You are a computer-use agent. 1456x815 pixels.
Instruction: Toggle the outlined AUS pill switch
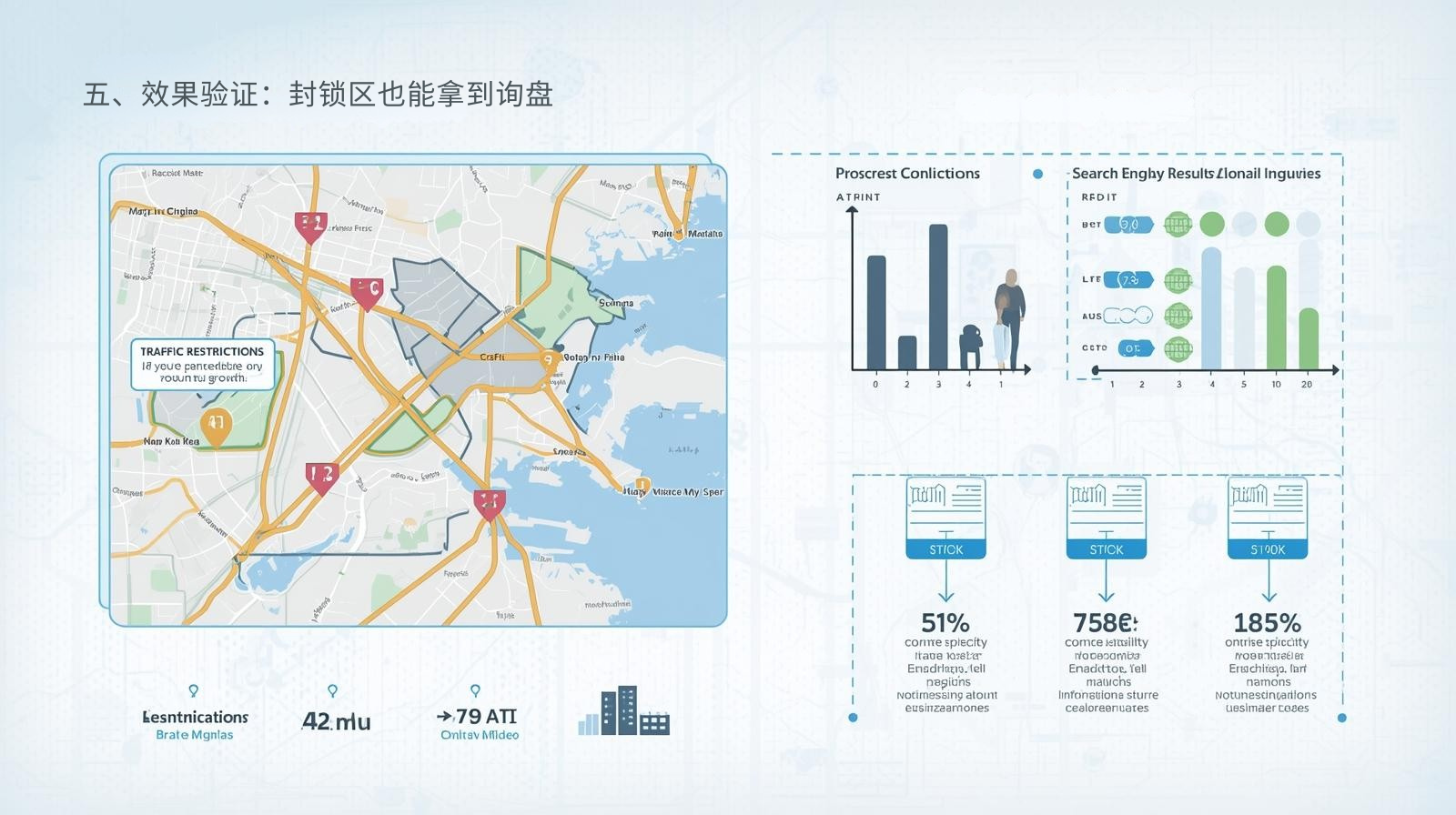pos(1128,316)
